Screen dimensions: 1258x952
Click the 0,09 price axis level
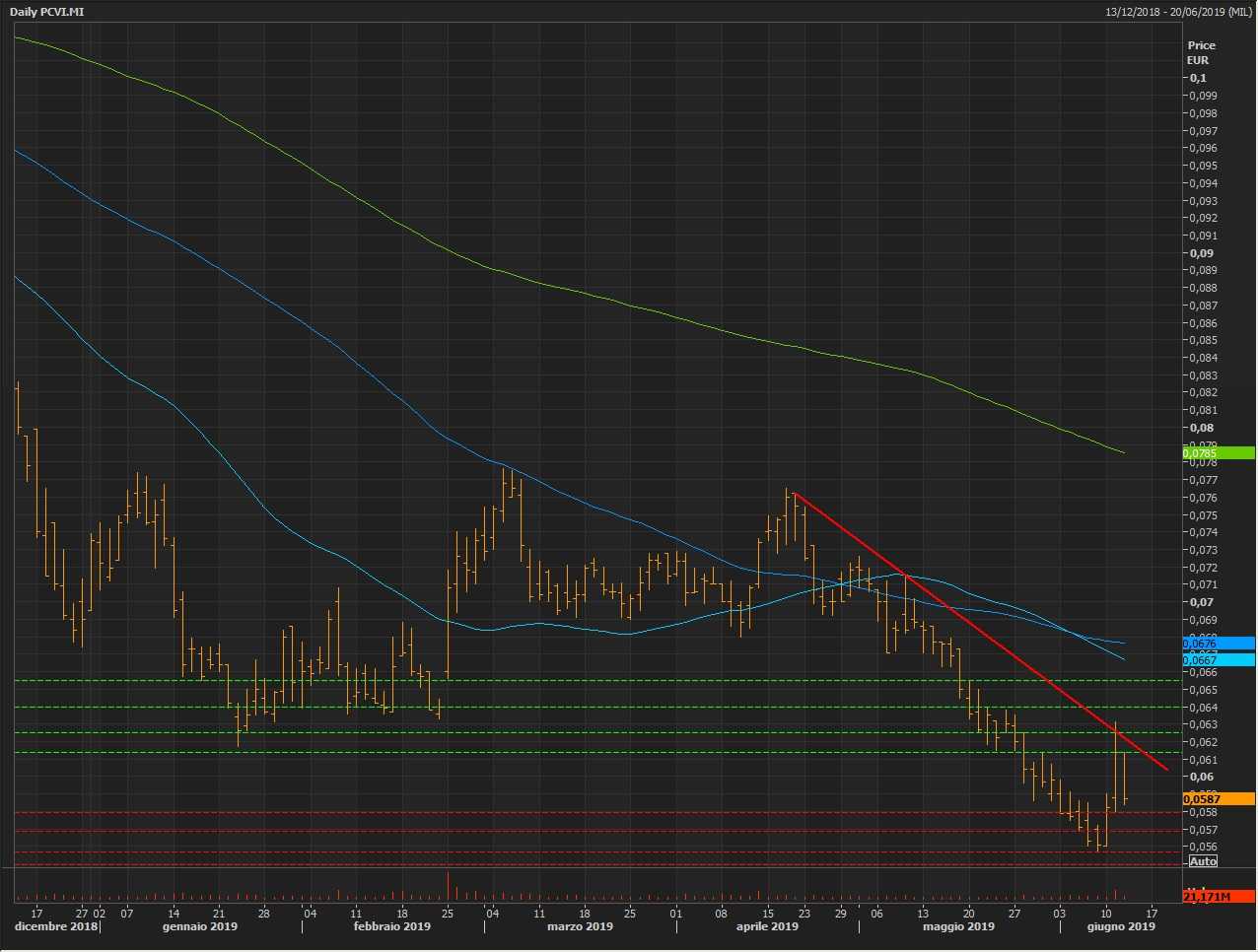pos(1201,253)
